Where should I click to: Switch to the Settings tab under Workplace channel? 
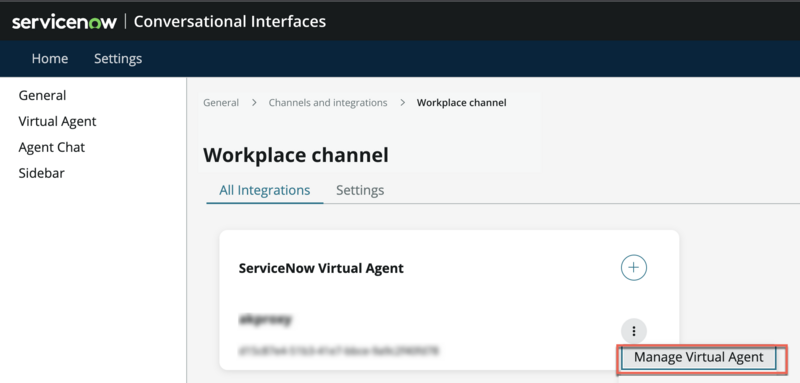point(360,190)
